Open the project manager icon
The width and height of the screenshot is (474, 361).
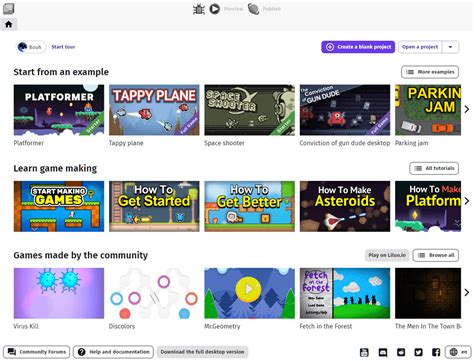[x=8, y=9]
